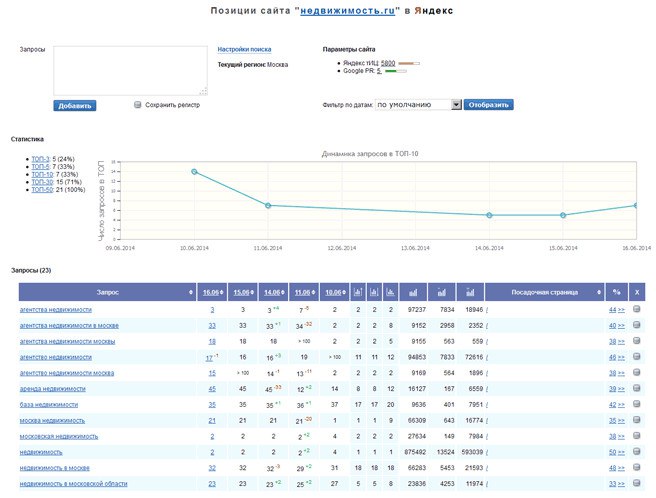Click the % column header
Viewport: 656px width, 498px height.
616,293
